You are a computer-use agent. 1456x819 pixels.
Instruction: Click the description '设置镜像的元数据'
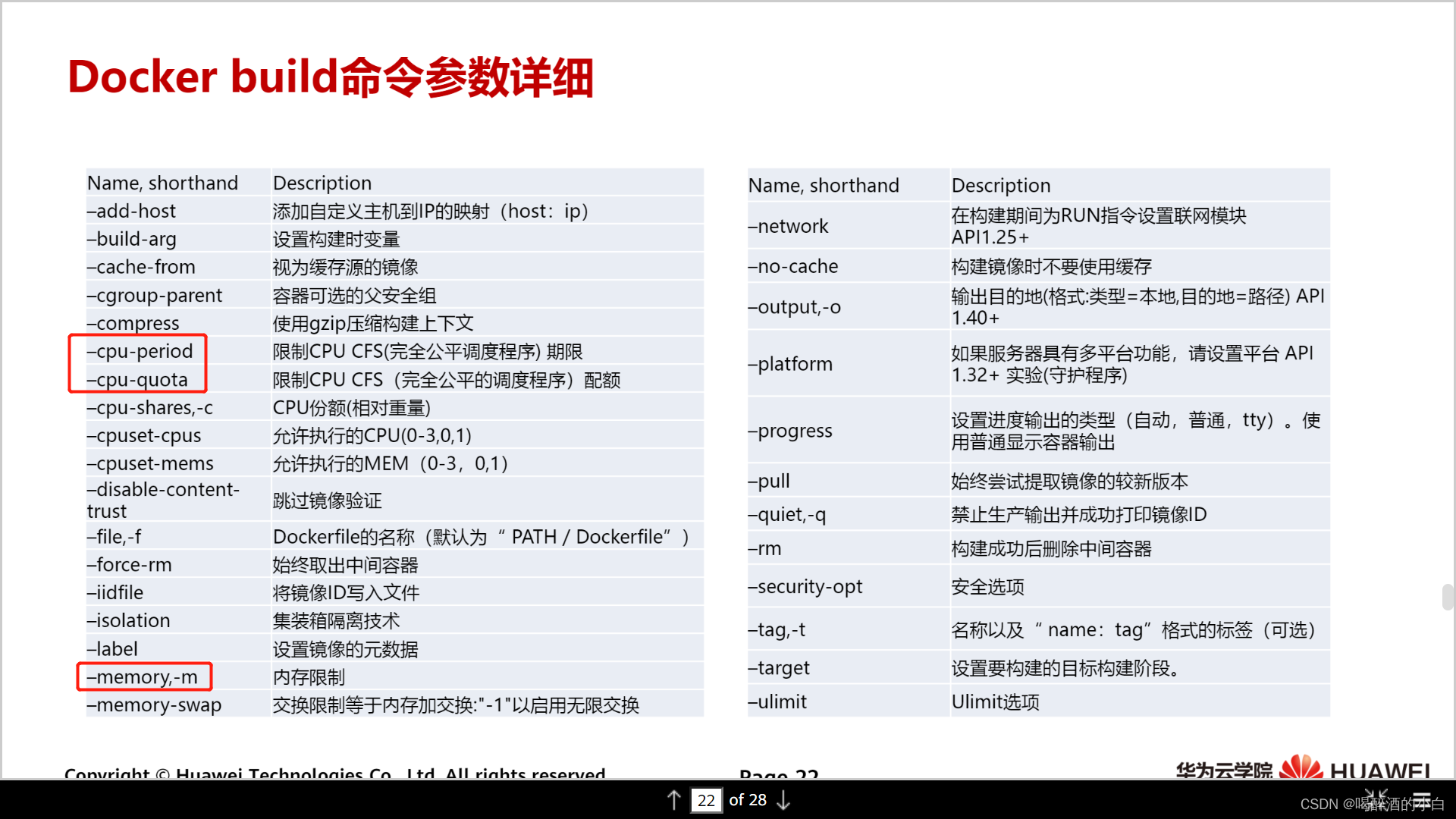point(345,649)
